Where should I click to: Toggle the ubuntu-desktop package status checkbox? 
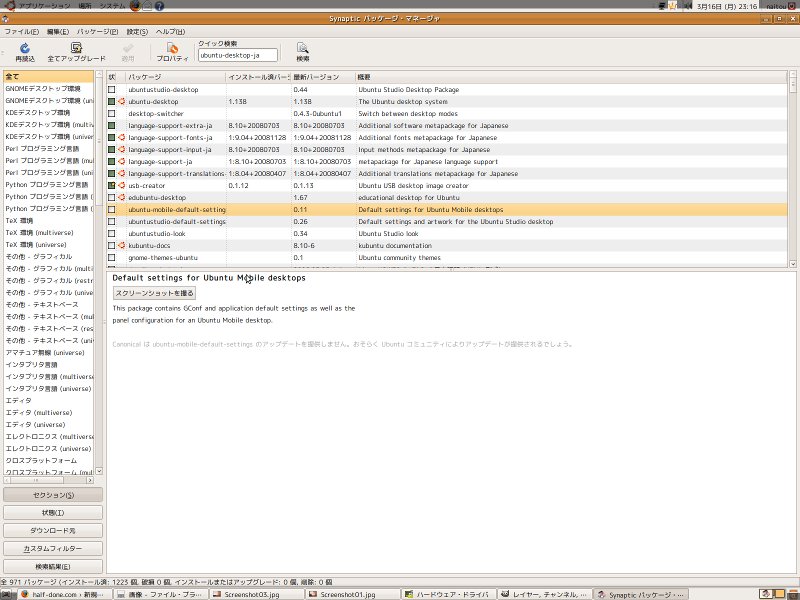112,102
